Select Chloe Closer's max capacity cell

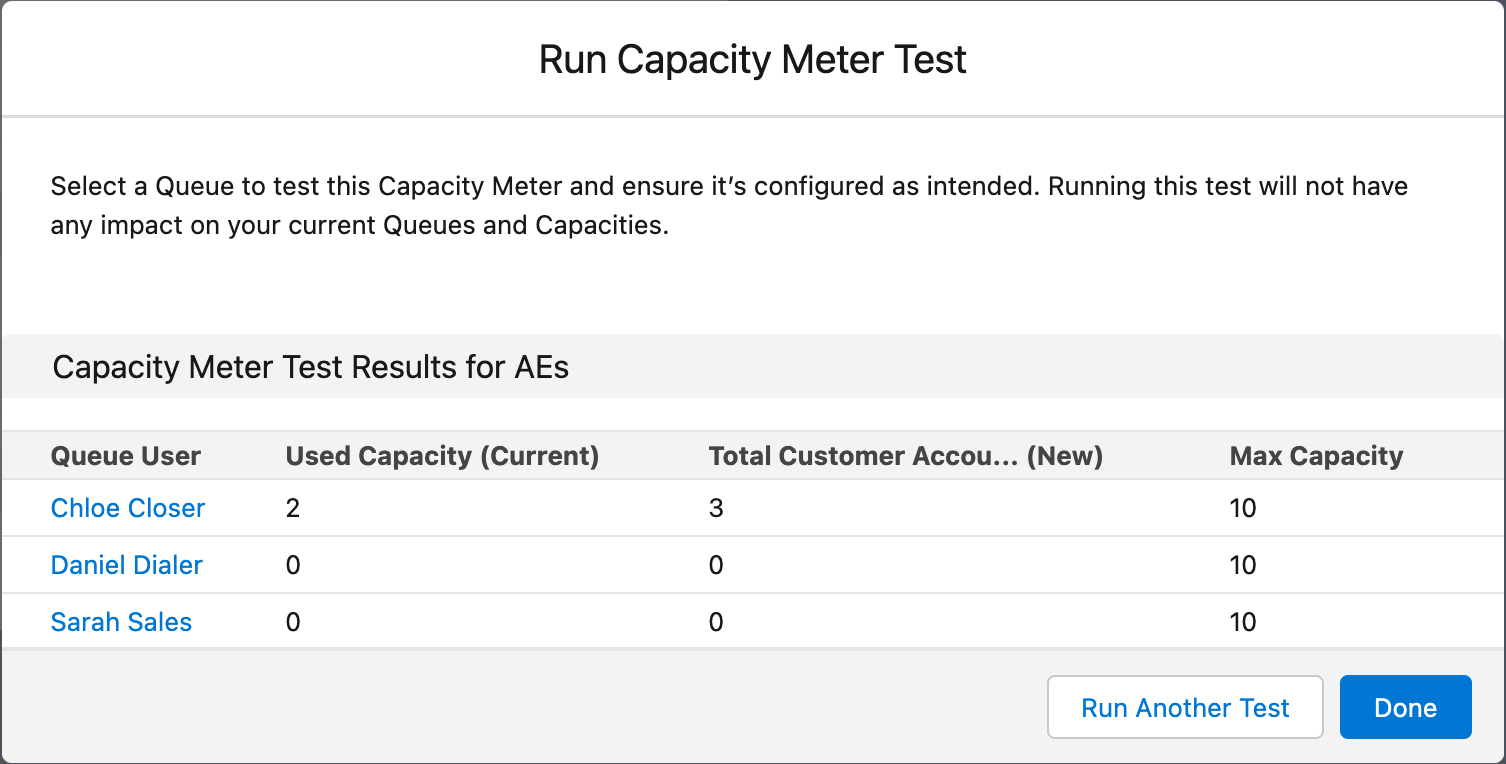[1243, 508]
